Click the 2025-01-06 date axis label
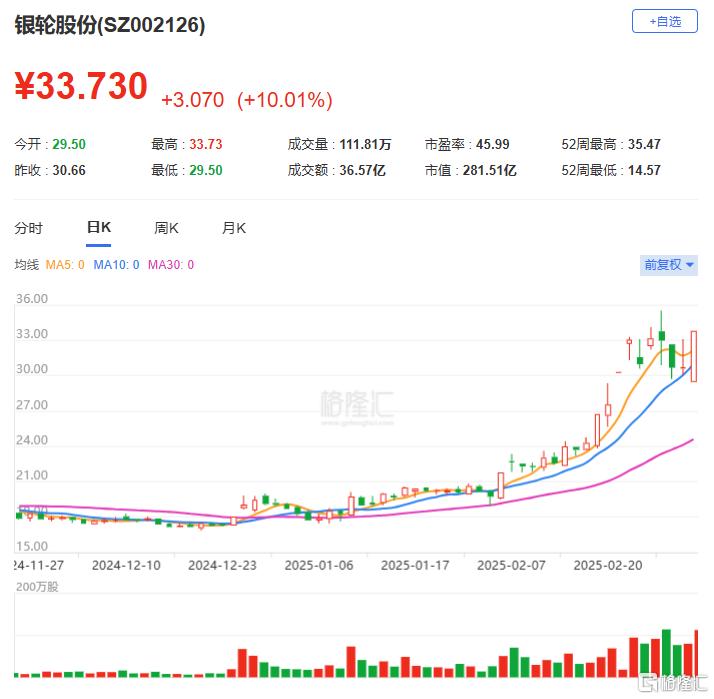714x699 pixels. click(x=319, y=566)
